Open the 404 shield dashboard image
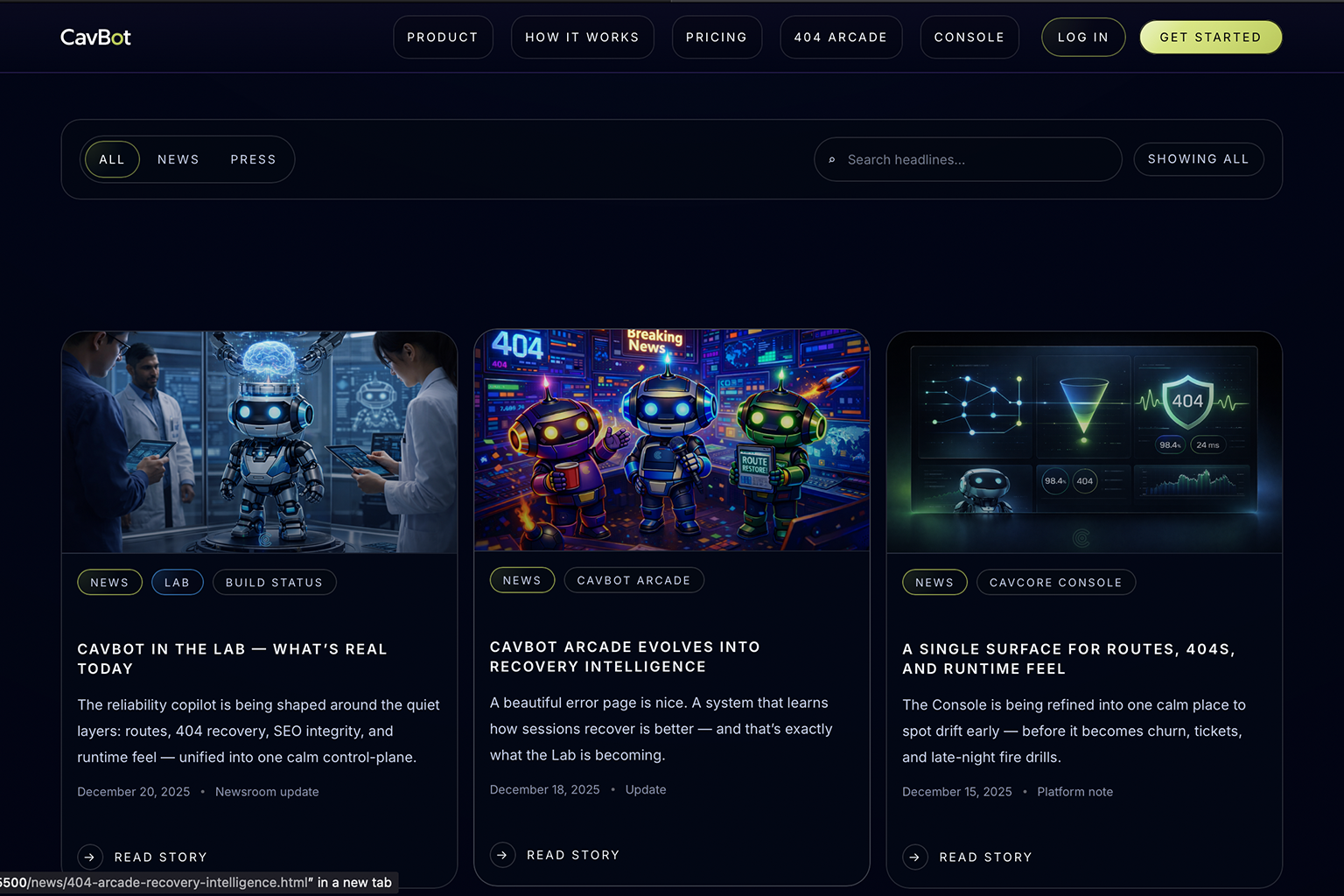 [x=1084, y=442]
